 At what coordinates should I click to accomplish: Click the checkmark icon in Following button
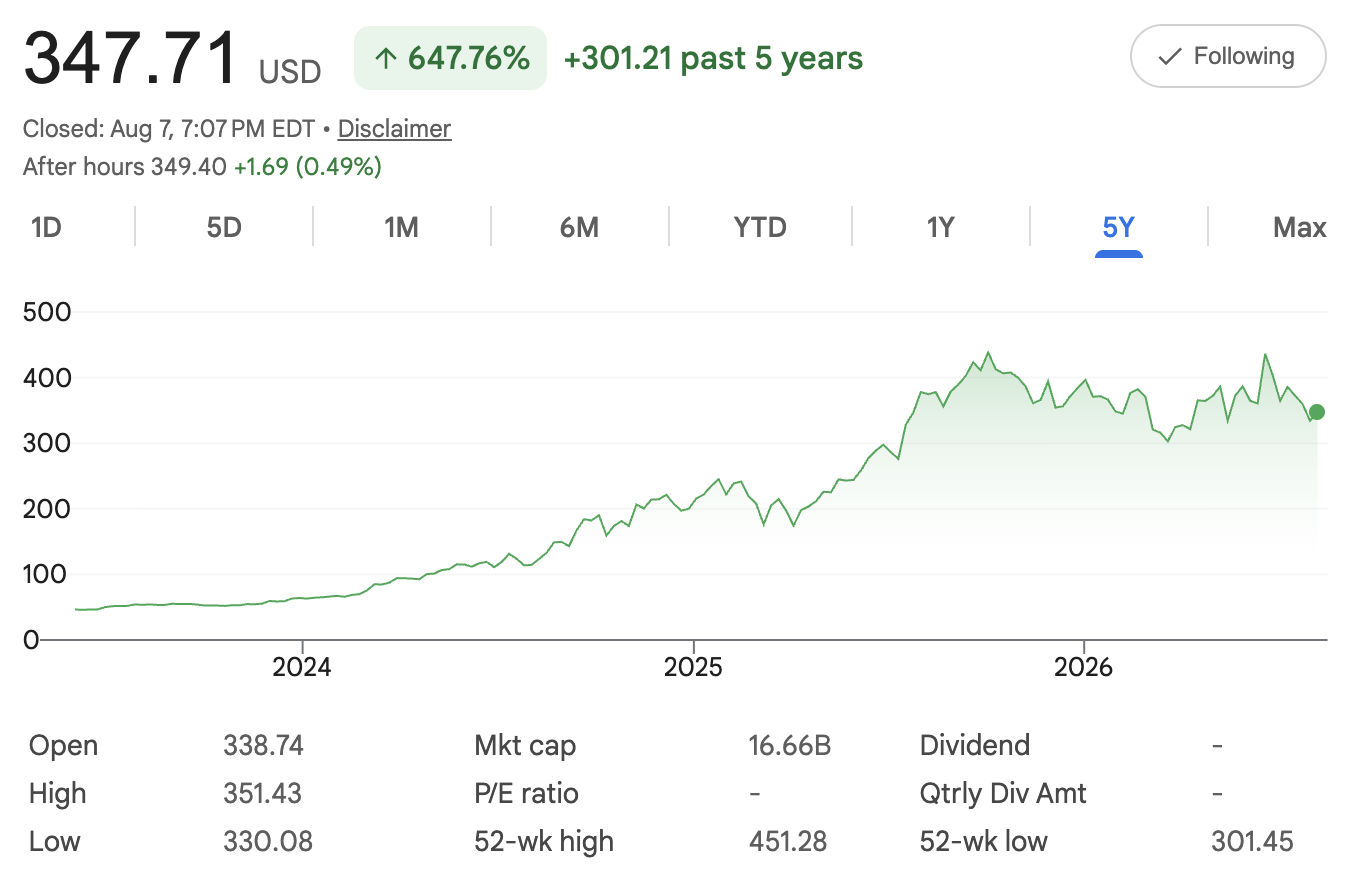click(1169, 57)
